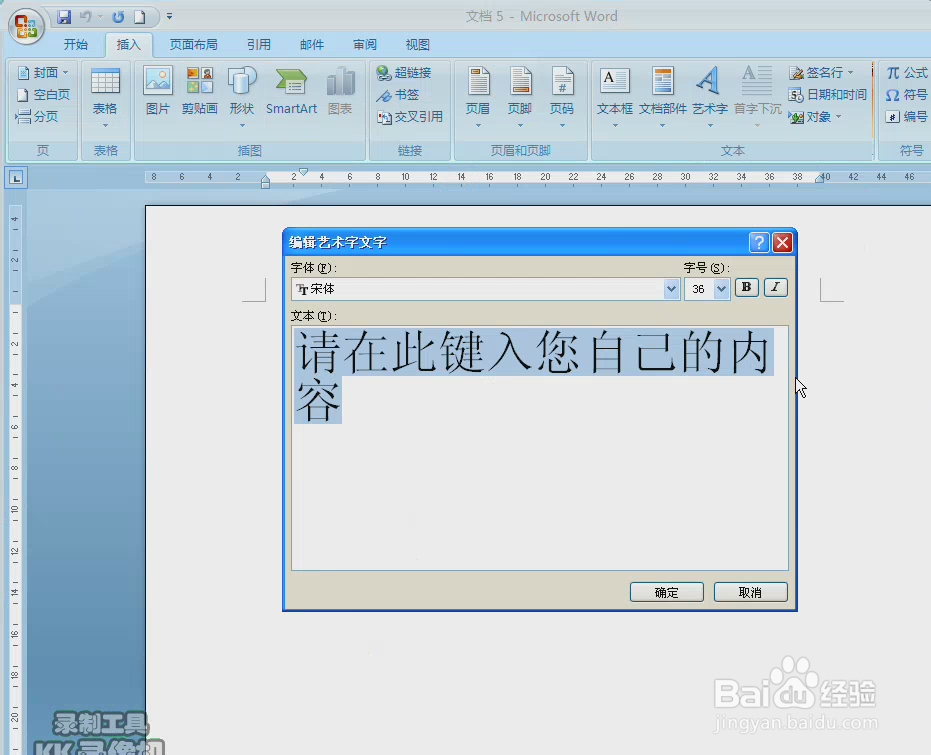
Task: Expand the 对象 (Object) dropdown arrow
Action: (837, 116)
